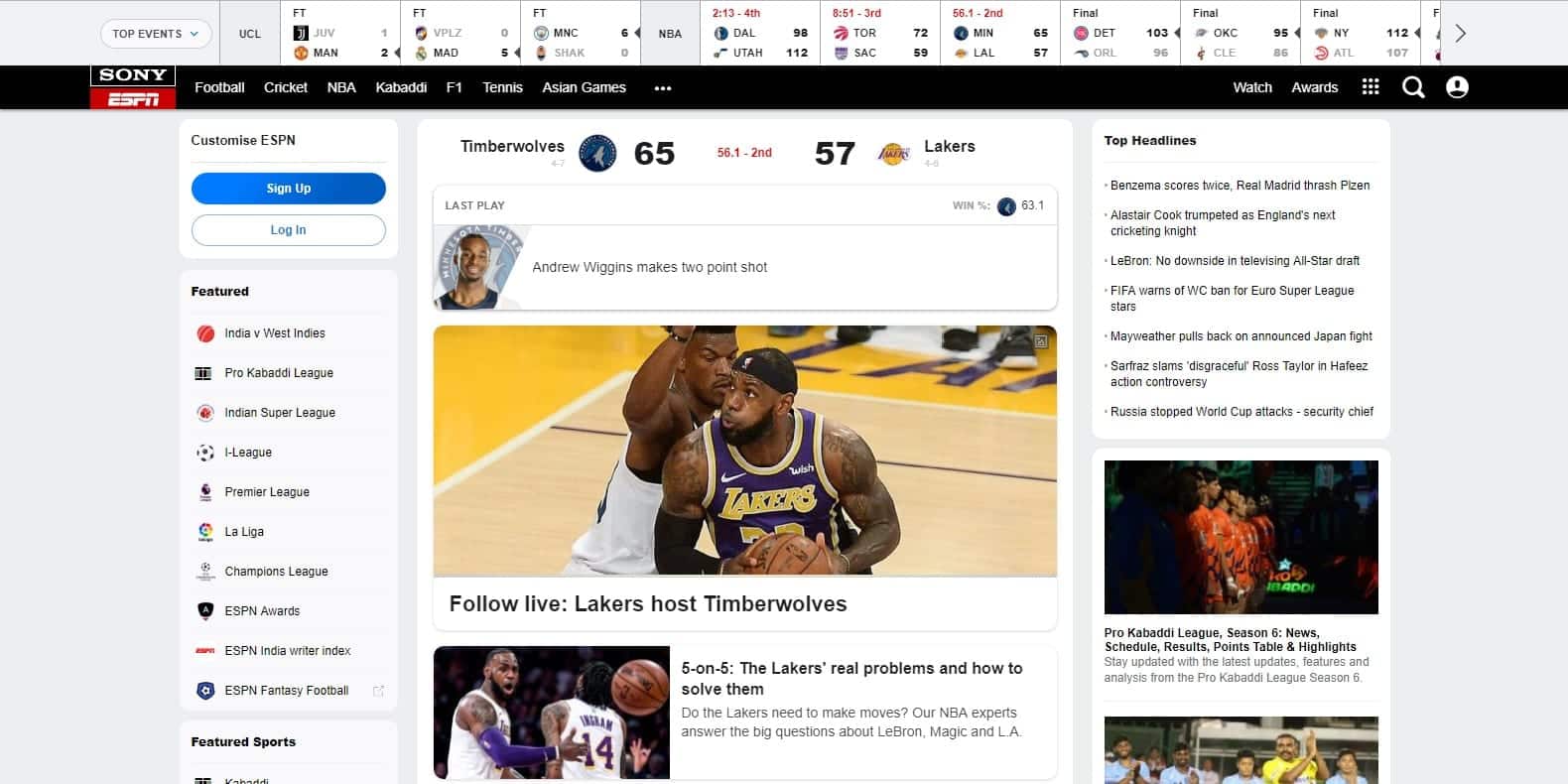Image resolution: width=1568 pixels, height=784 pixels.
Task: Open the F1 menu
Action: [x=454, y=87]
